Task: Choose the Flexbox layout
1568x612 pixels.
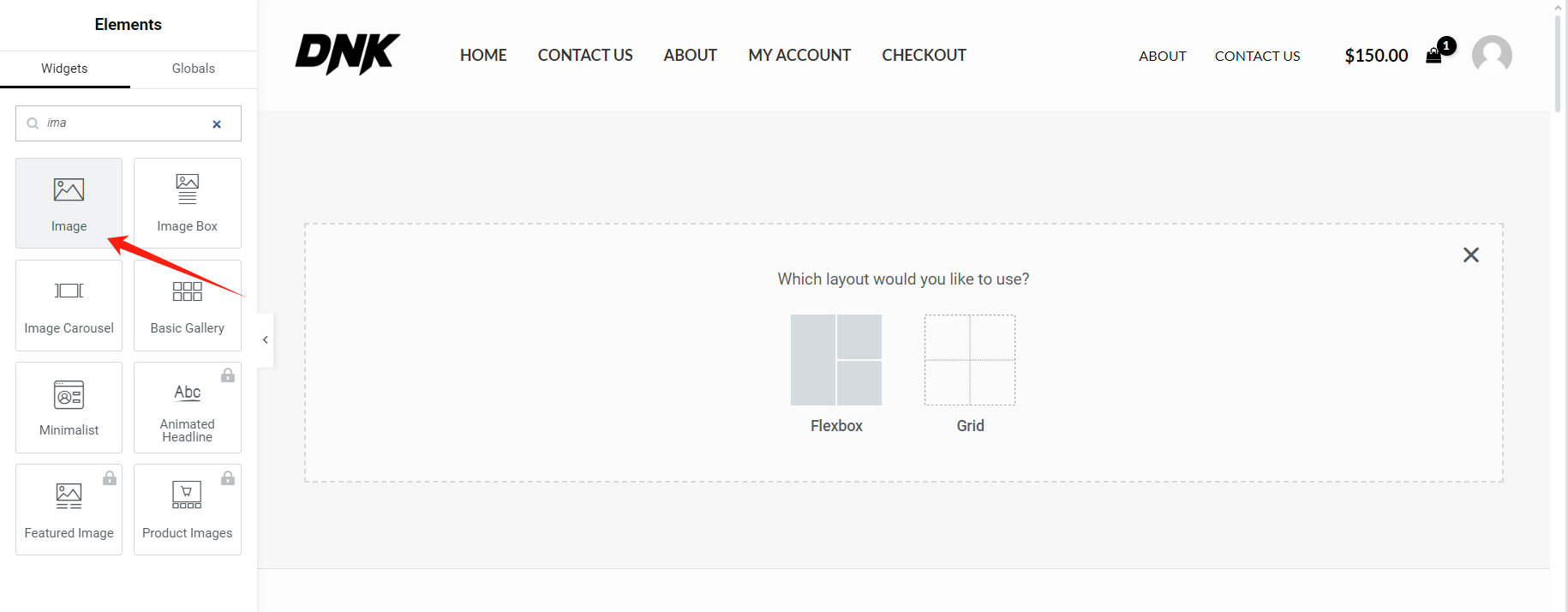Action: [x=836, y=360]
